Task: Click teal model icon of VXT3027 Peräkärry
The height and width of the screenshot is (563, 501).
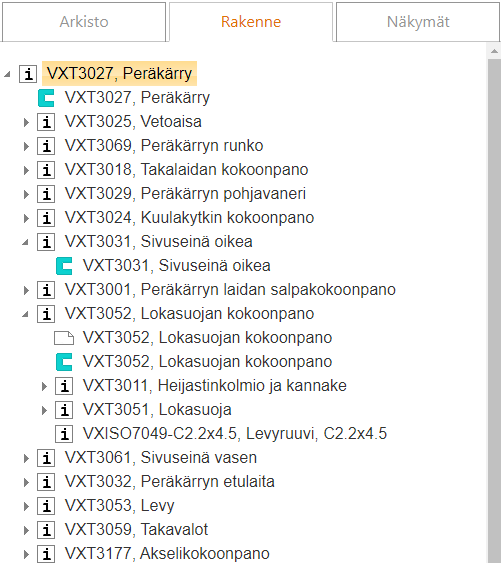Action: pyautogui.click(x=46, y=98)
